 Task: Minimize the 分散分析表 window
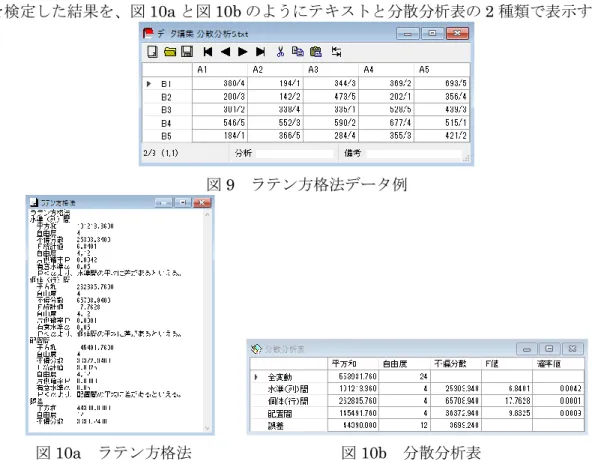point(527,349)
